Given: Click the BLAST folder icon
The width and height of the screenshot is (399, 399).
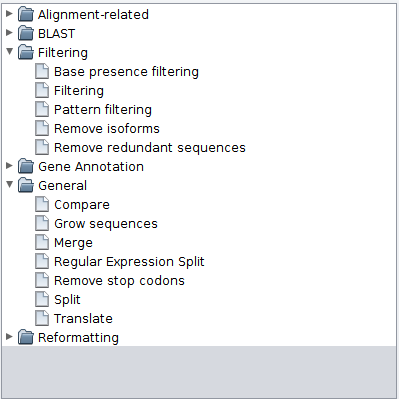Looking at the screenshot, I should (26, 33).
